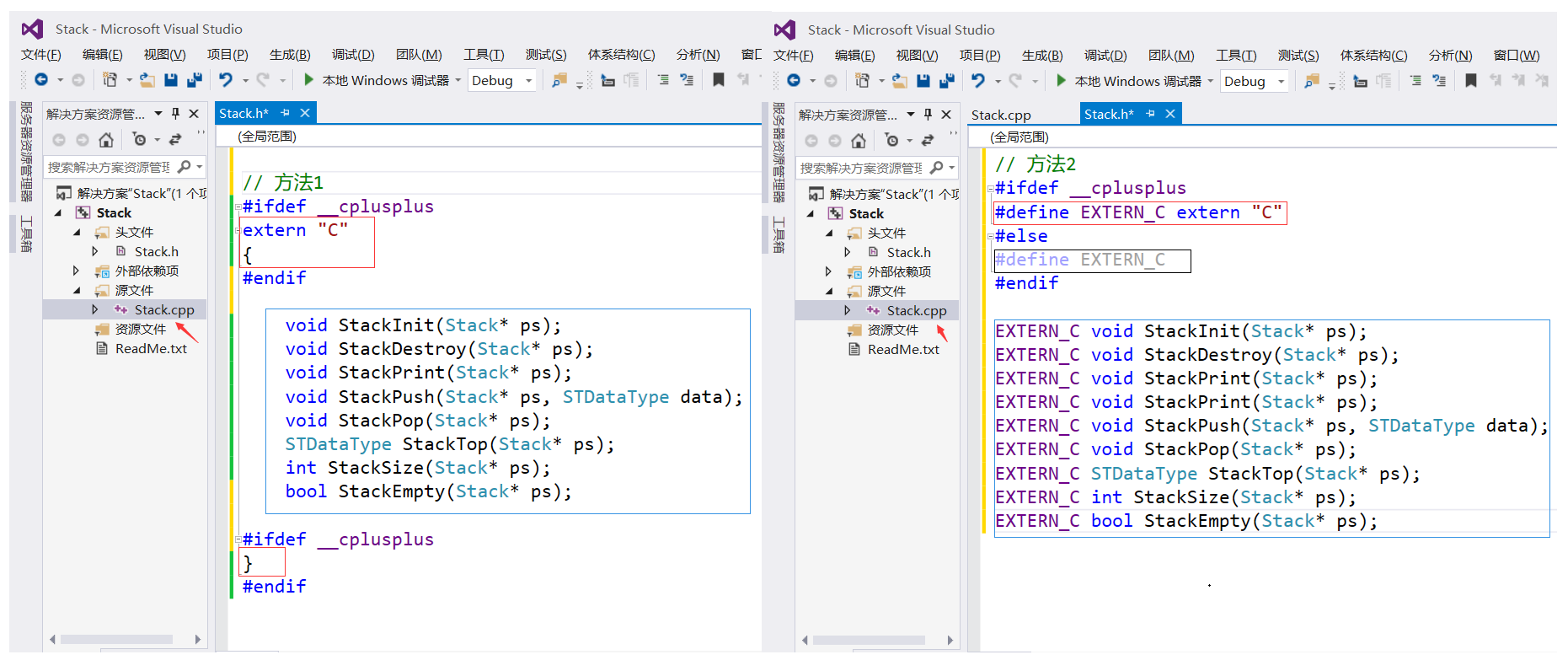This screenshot has height=660, width=1568.
Task: Click Save icon in left window toolbar
Action: coord(171,79)
